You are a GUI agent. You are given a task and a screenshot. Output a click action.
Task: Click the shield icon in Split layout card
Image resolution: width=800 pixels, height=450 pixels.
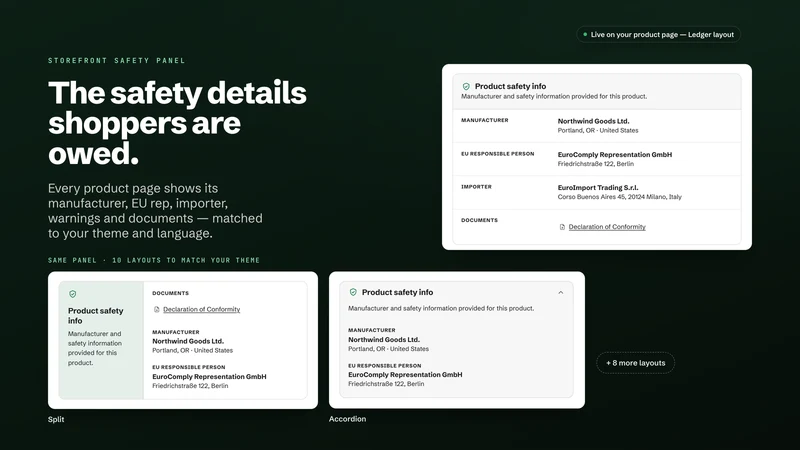72,294
